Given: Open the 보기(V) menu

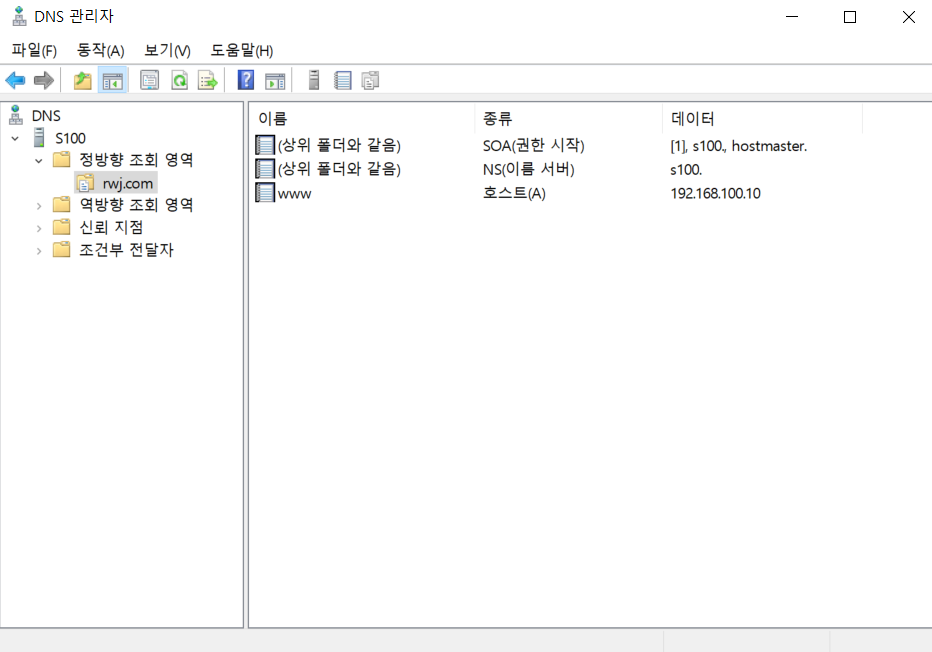Looking at the screenshot, I should (167, 51).
